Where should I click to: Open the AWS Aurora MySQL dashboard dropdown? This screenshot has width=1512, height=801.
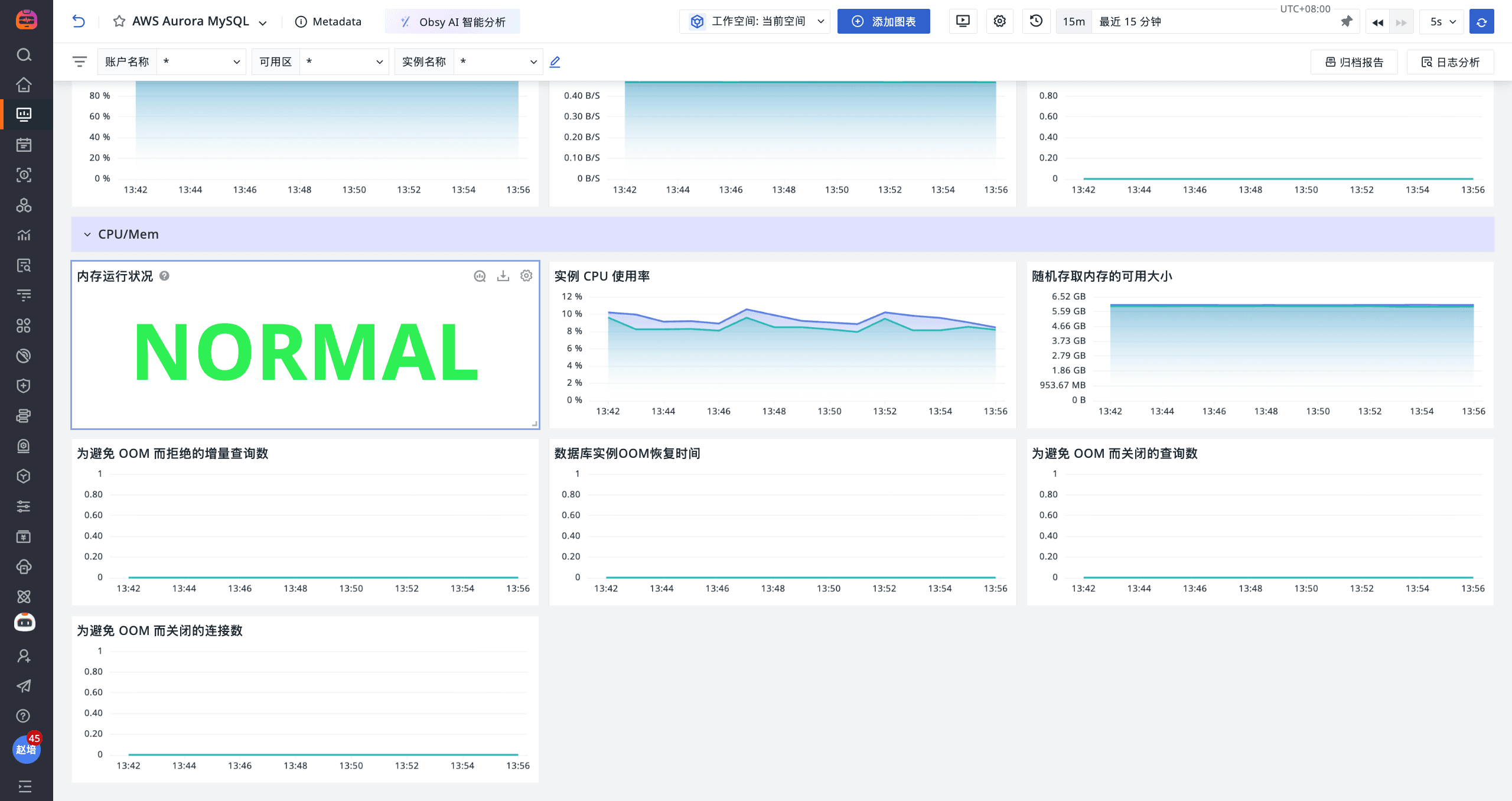pos(263,23)
